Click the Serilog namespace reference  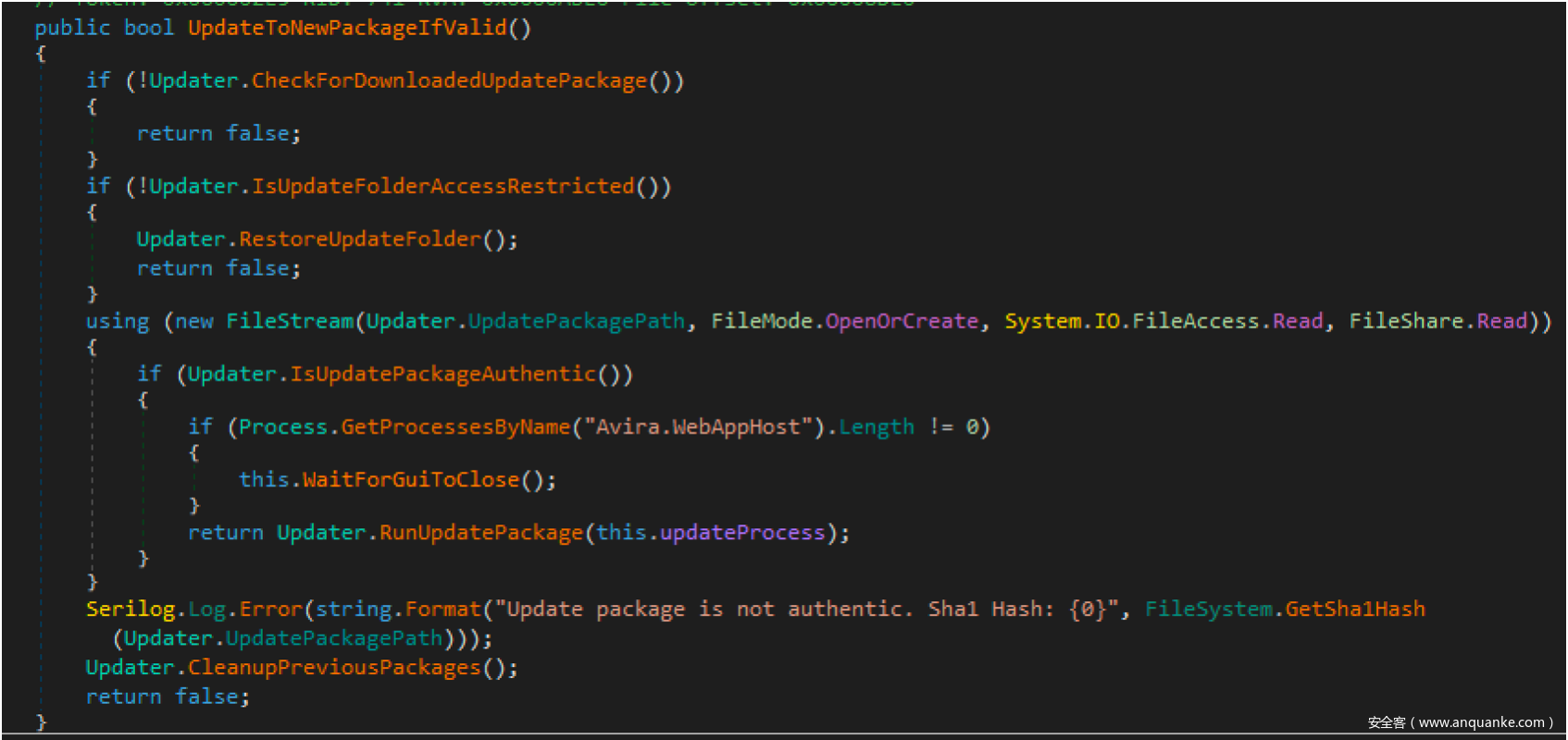coord(131,610)
